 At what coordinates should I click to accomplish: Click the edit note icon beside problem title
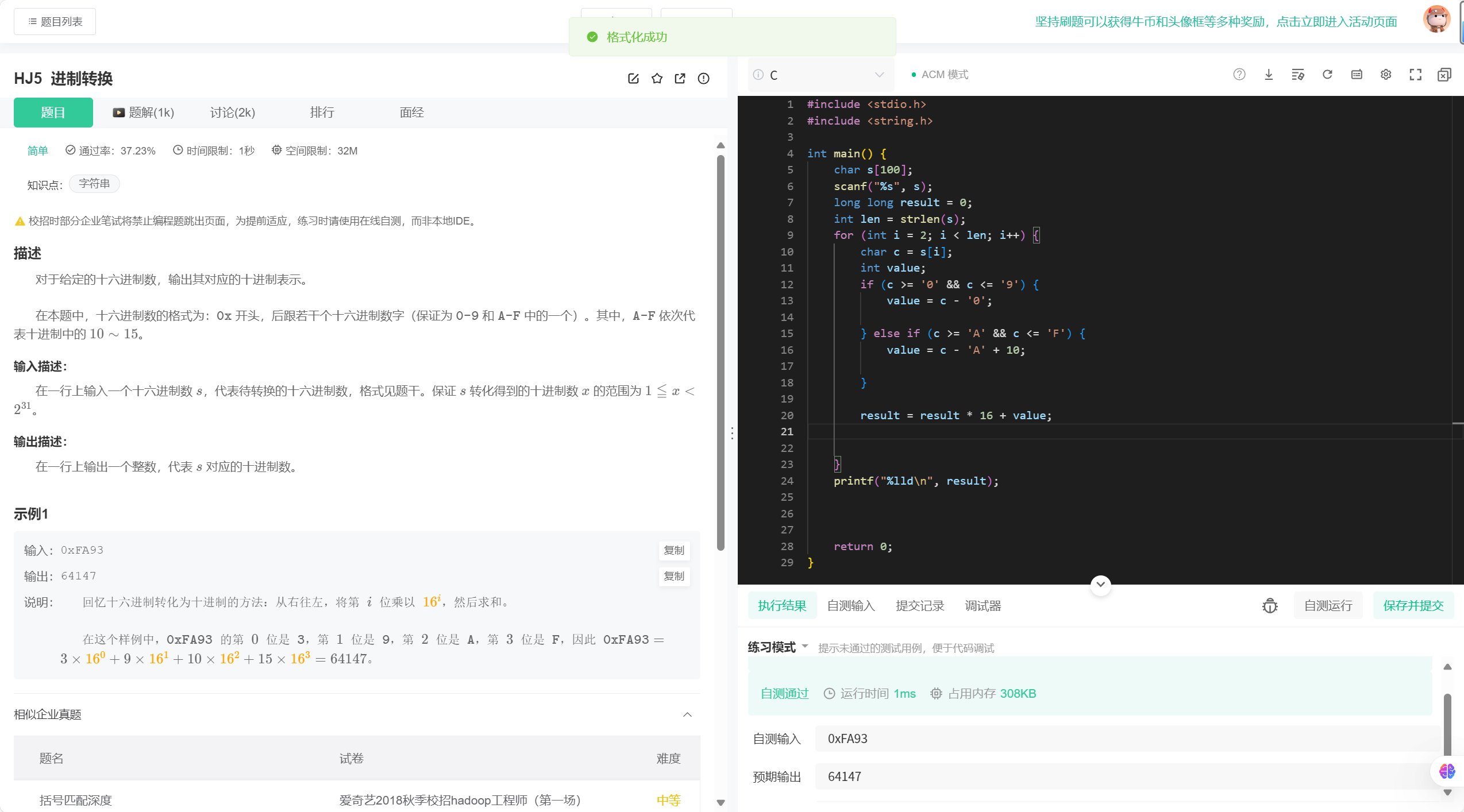633,79
